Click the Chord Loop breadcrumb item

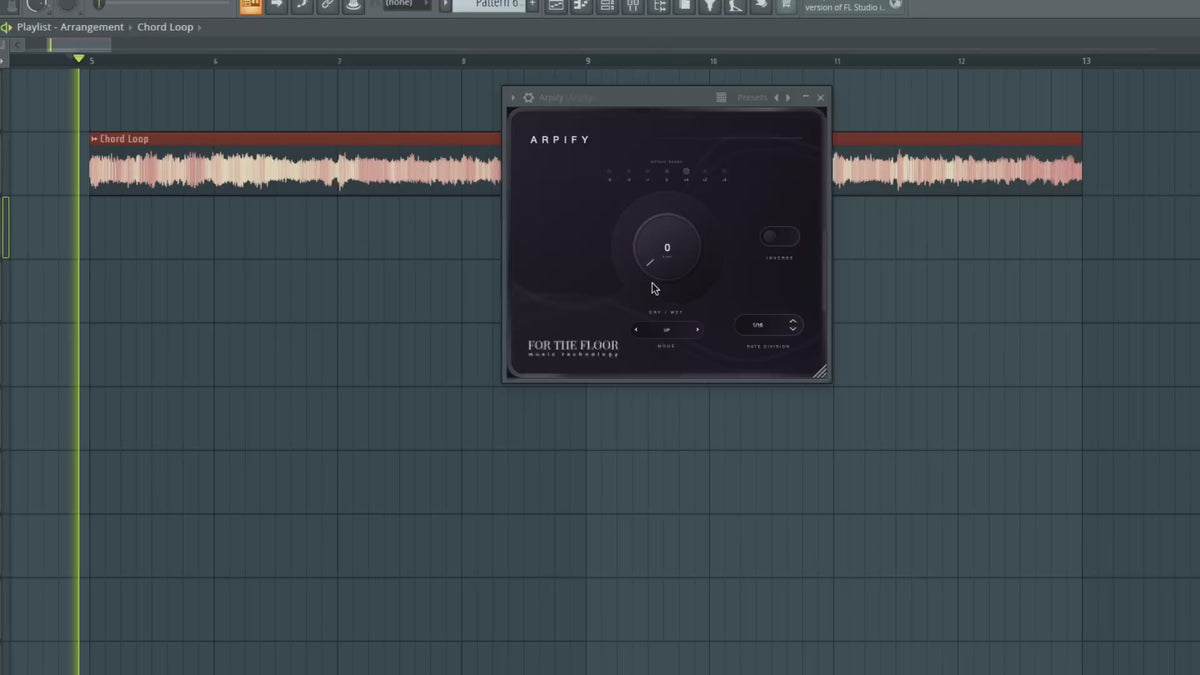tap(165, 27)
